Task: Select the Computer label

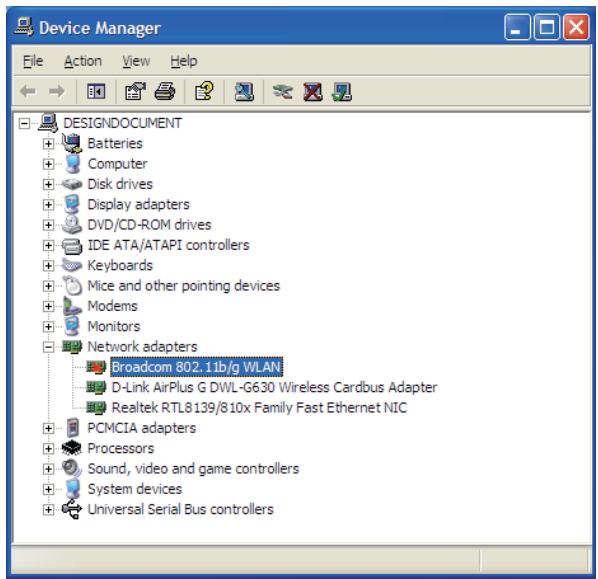Action: click(x=117, y=164)
